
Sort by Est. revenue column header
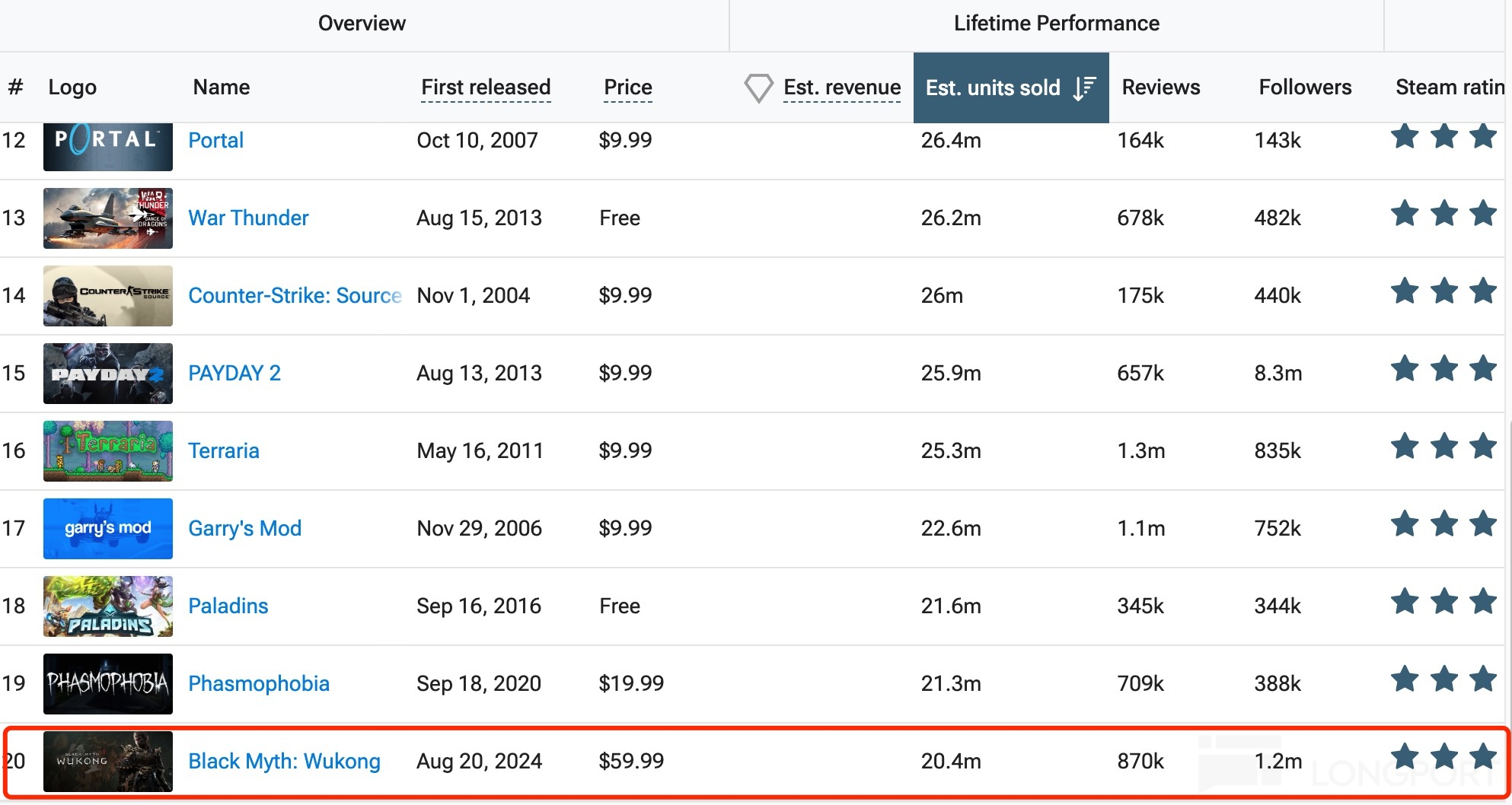click(x=841, y=87)
